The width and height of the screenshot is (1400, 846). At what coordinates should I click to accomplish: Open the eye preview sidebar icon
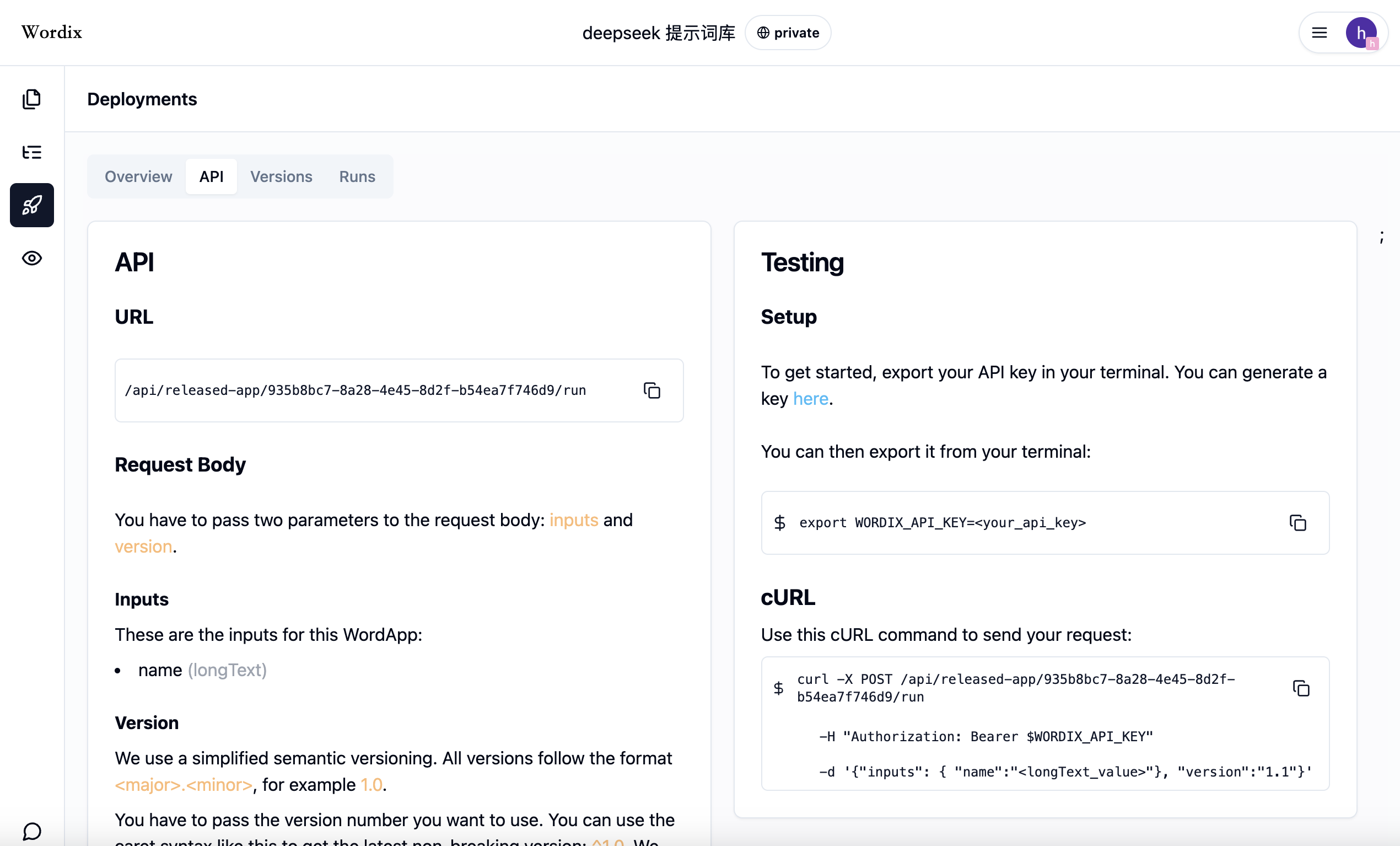(32, 258)
